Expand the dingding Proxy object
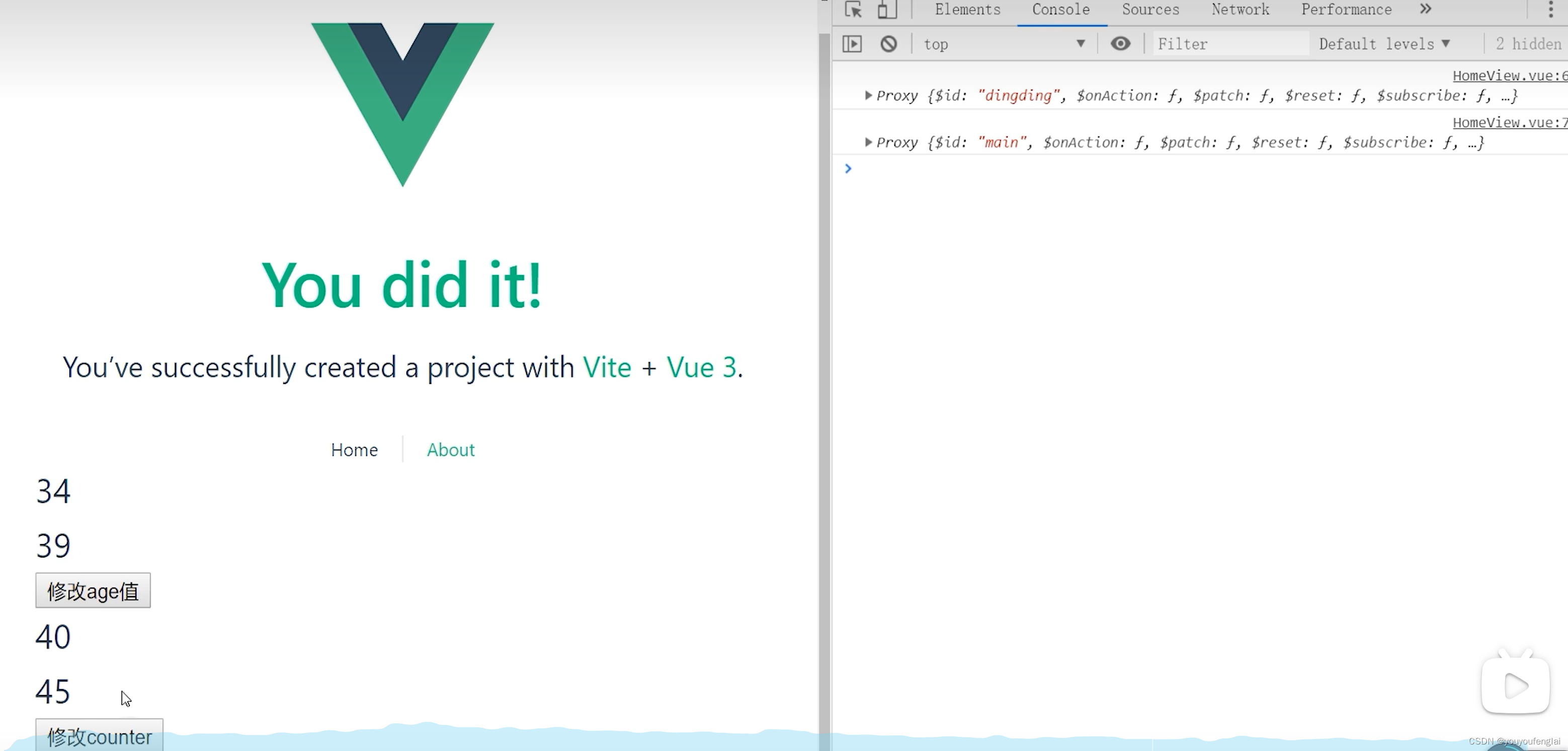The height and width of the screenshot is (751, 1568). pos(869,96)
